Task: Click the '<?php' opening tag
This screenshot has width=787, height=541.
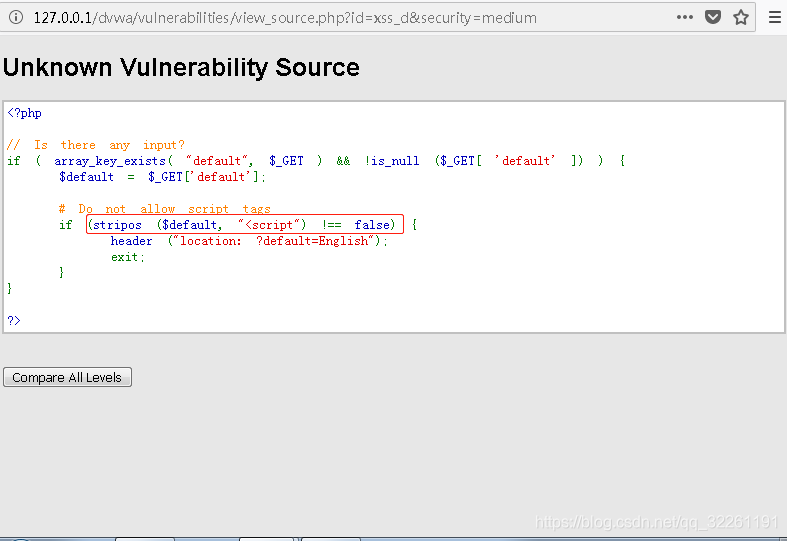Action: pyautogui.click(x=25, y=113)
